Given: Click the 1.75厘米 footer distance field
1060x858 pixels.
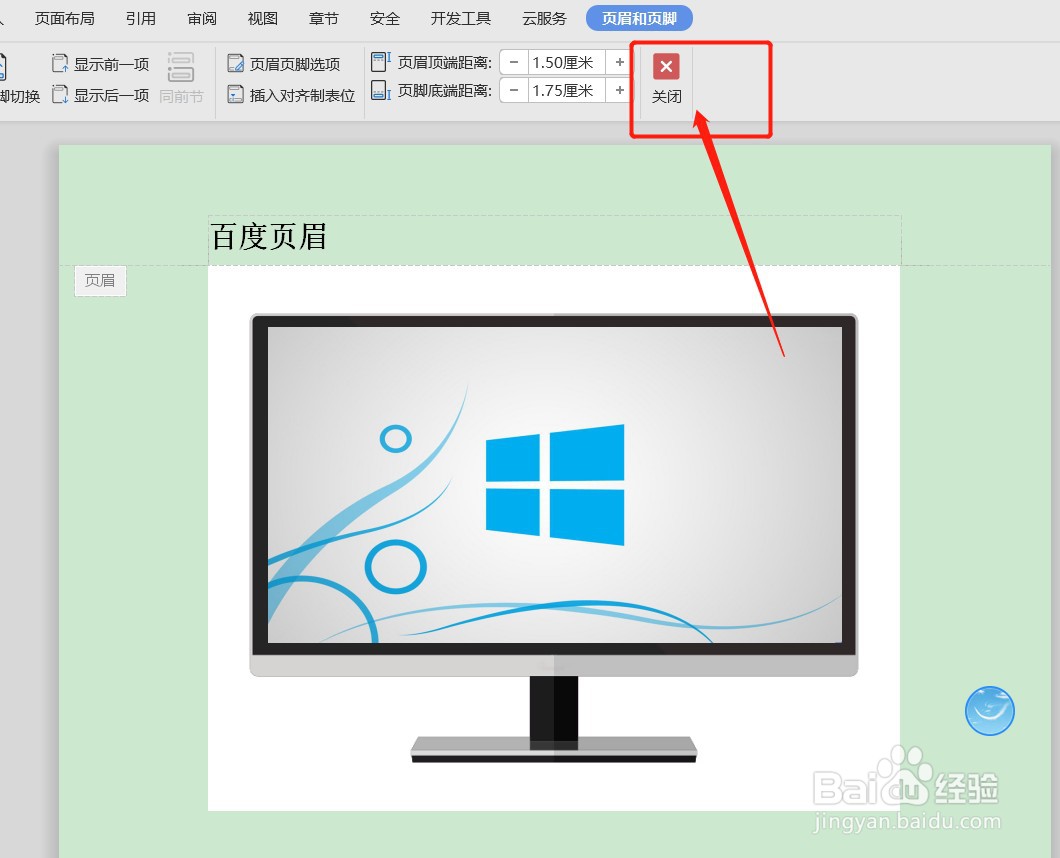Looking at the screenshot, I should [x=567, y=90].
